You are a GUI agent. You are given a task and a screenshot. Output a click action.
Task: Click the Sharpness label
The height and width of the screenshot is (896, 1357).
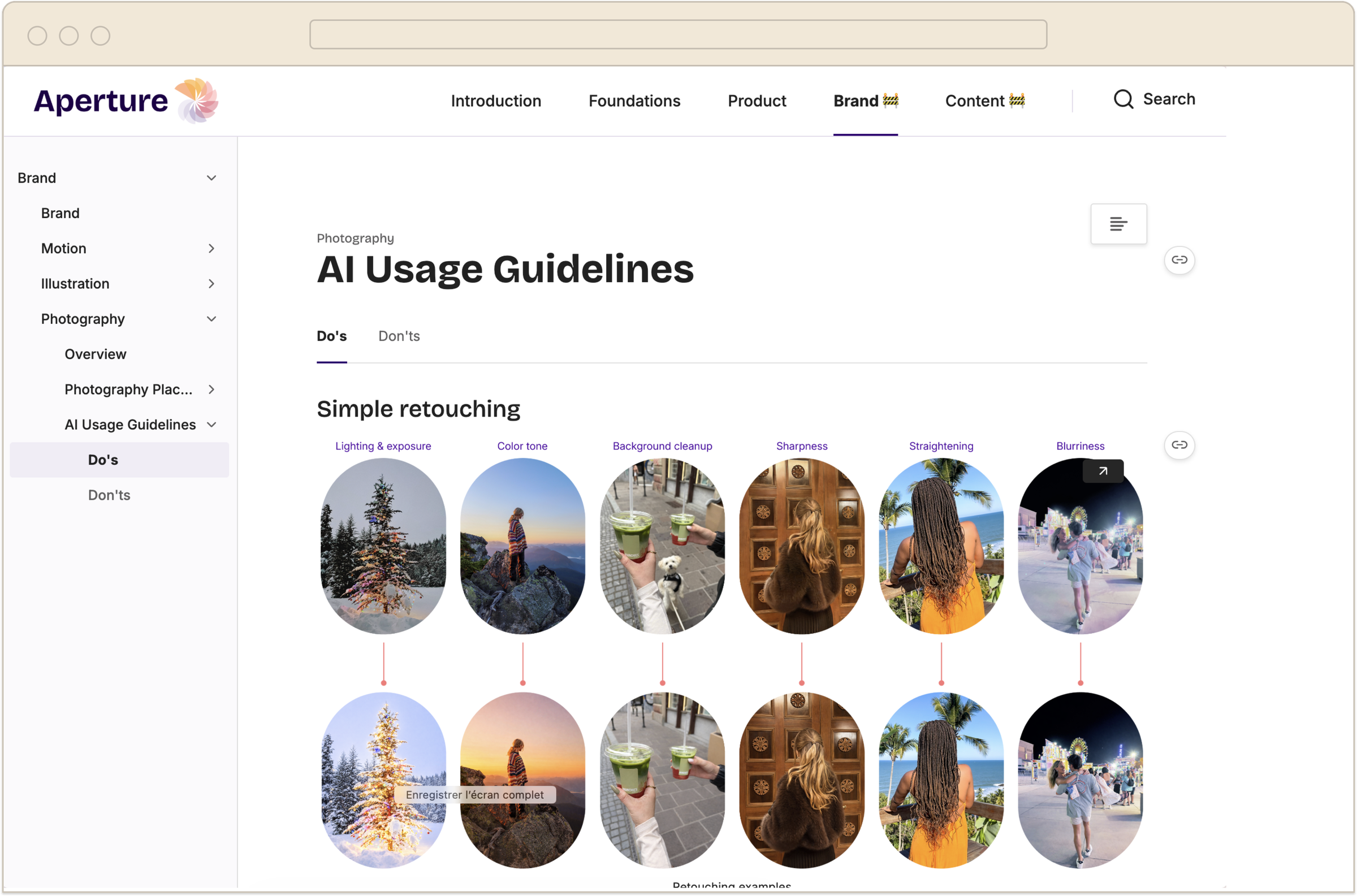[x=802, y=446]
